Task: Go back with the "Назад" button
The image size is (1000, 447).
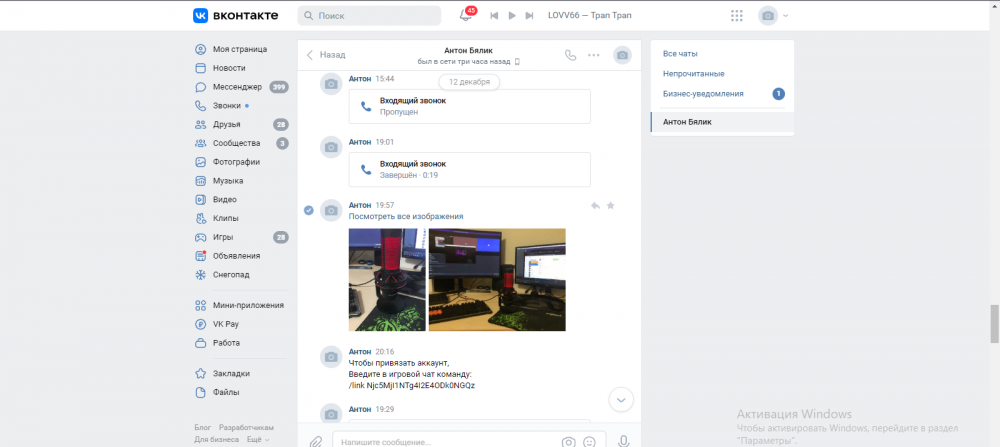Action: pyautogui.click(x=326, y=55)
